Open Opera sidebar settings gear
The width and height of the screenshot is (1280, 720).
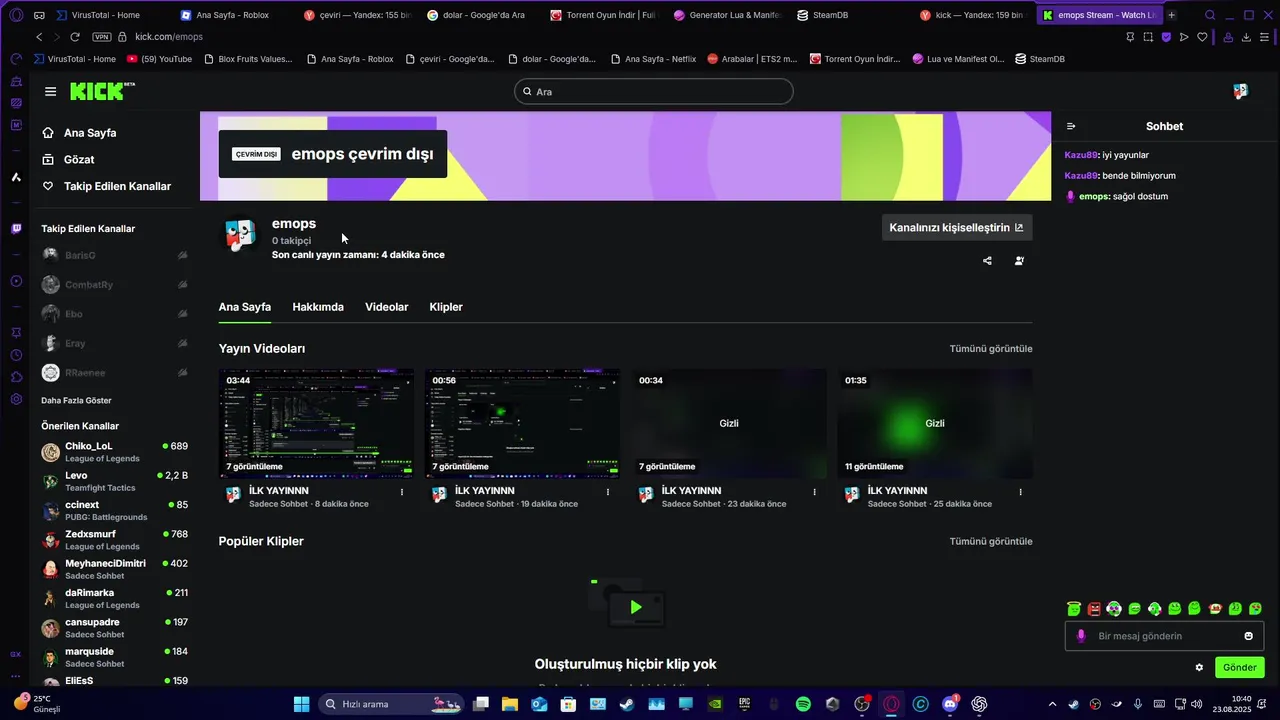click(x=16, y=399)
